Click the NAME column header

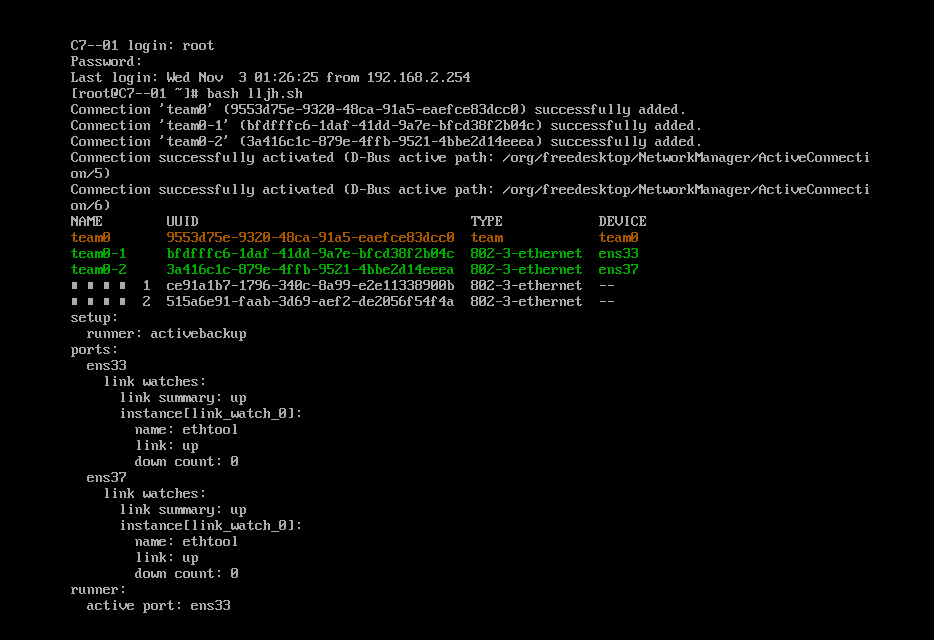point(86,222)
